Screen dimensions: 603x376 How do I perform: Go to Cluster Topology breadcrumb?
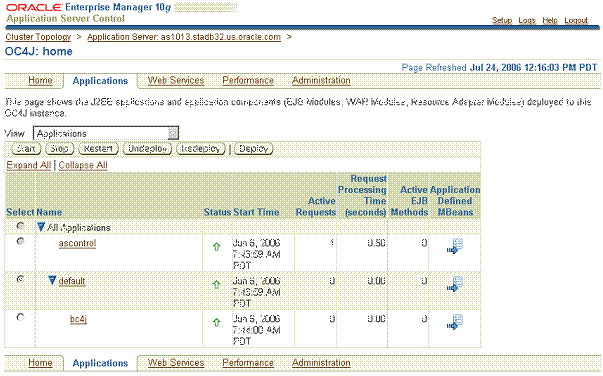38,37
